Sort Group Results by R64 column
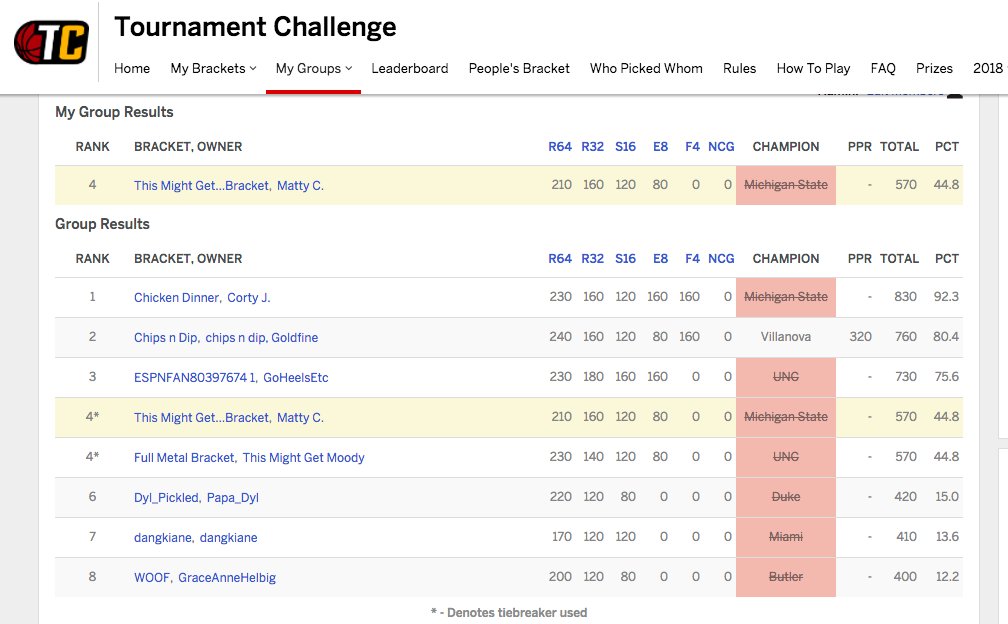The width and height of the screenshot is (1008, 624). [x=560, y=258]
